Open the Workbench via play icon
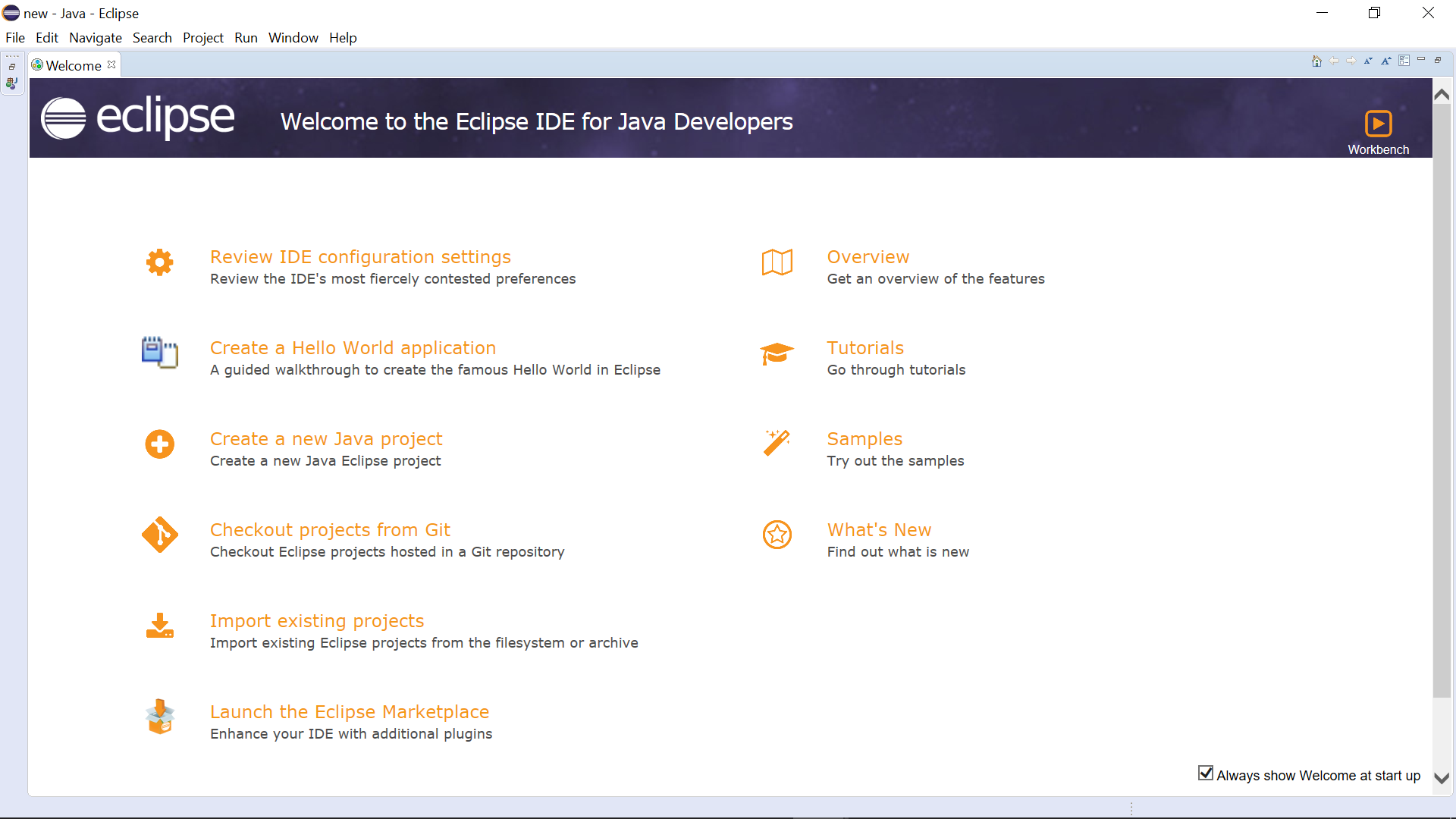The image size is (1456, 819). pyautogui.click(x=1378, y=124)
